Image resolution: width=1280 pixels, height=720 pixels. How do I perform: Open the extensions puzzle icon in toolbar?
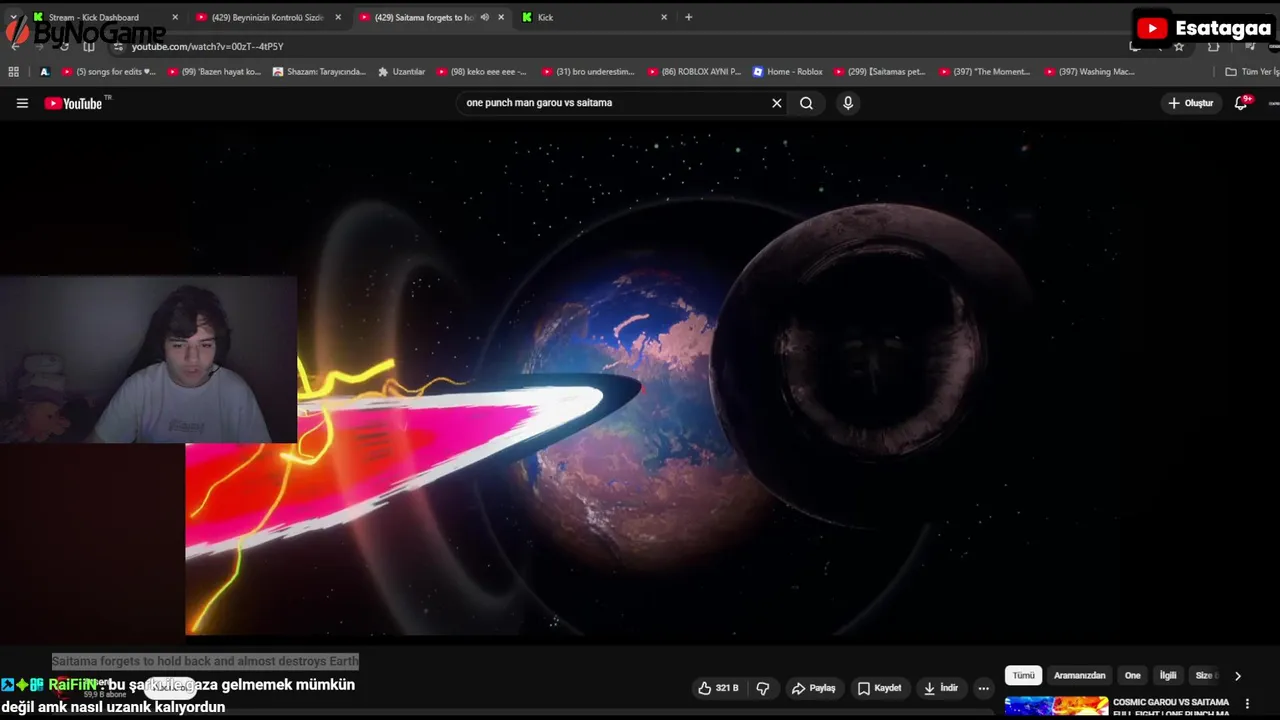1213,47
